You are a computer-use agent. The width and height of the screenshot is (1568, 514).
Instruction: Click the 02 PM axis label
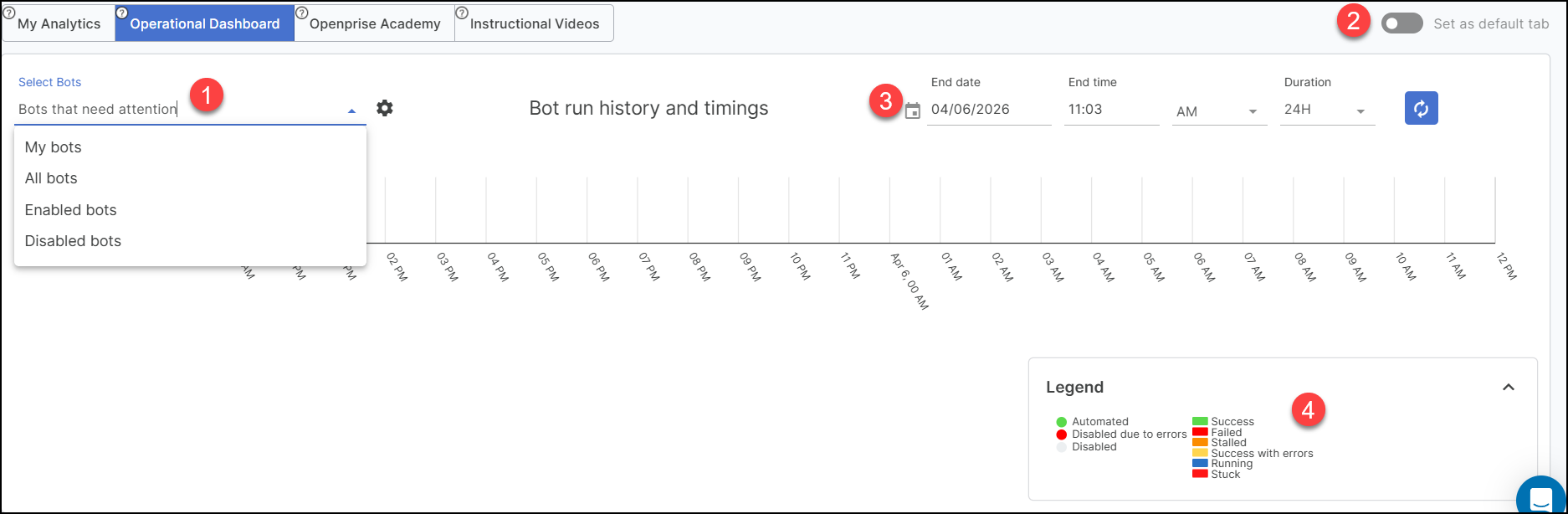(x=397, y=266)
